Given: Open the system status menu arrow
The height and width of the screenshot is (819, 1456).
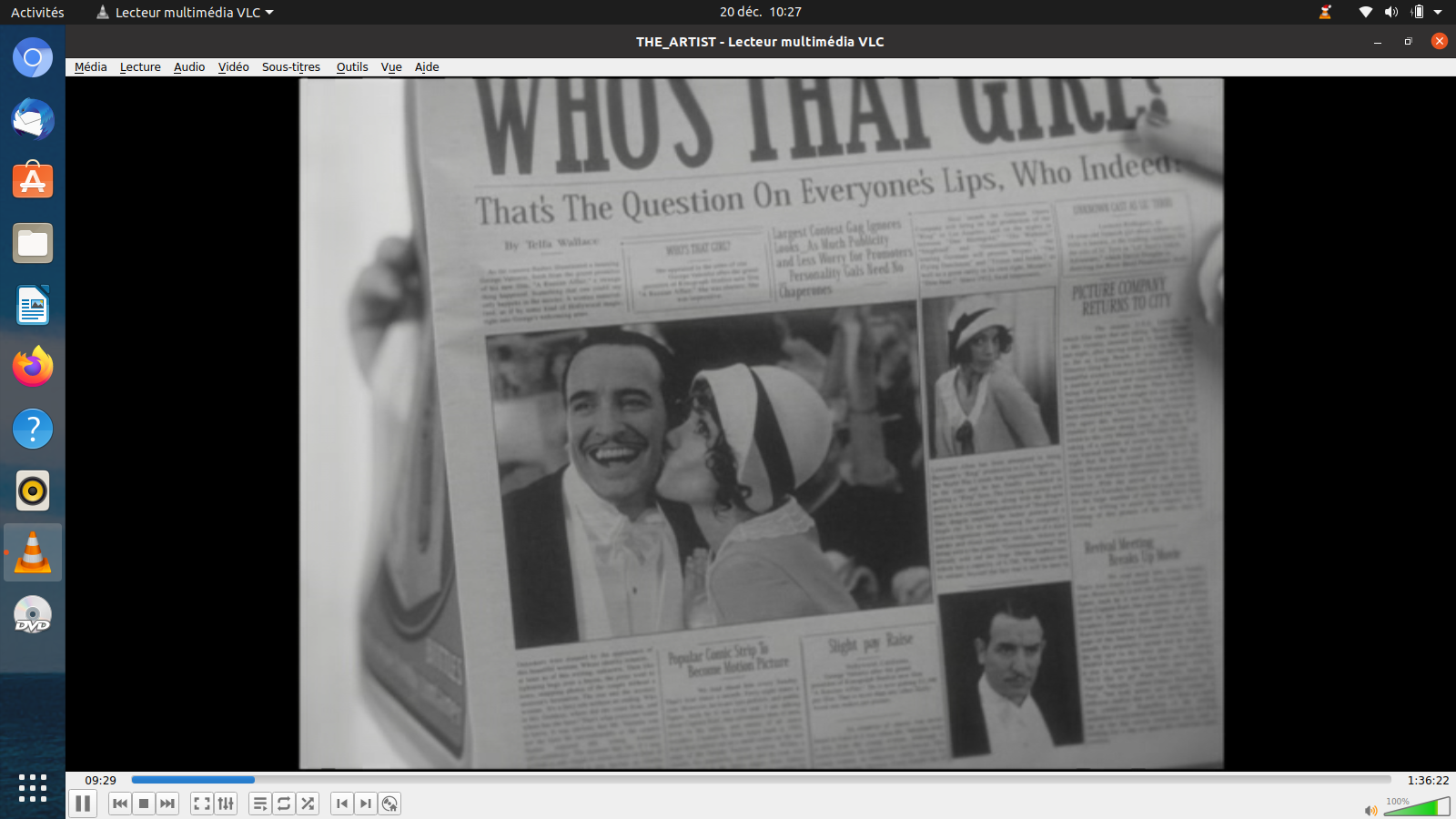Looking at the screenshot, I should coord(1438,13).
